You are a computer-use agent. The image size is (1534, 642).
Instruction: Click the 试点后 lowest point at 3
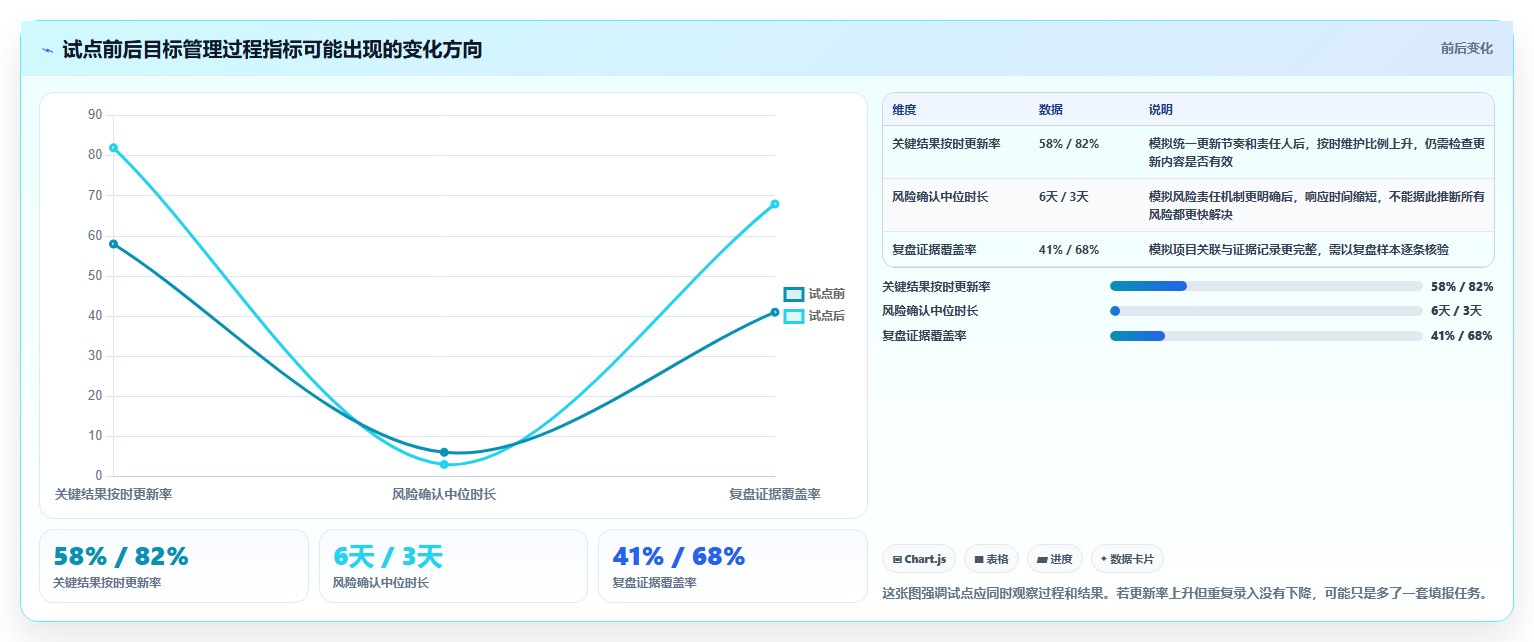tap(444, 464)
